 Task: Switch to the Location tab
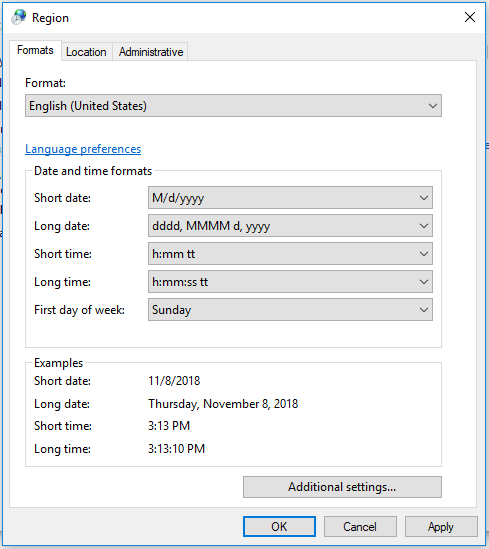[x=86, y=52]
